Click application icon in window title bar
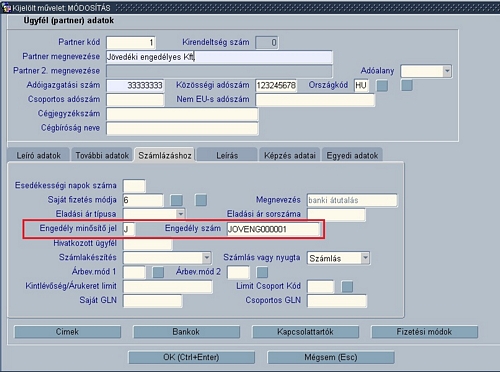Image resolution: width=500 pixels, height=372 pixels. pos(6,7)
